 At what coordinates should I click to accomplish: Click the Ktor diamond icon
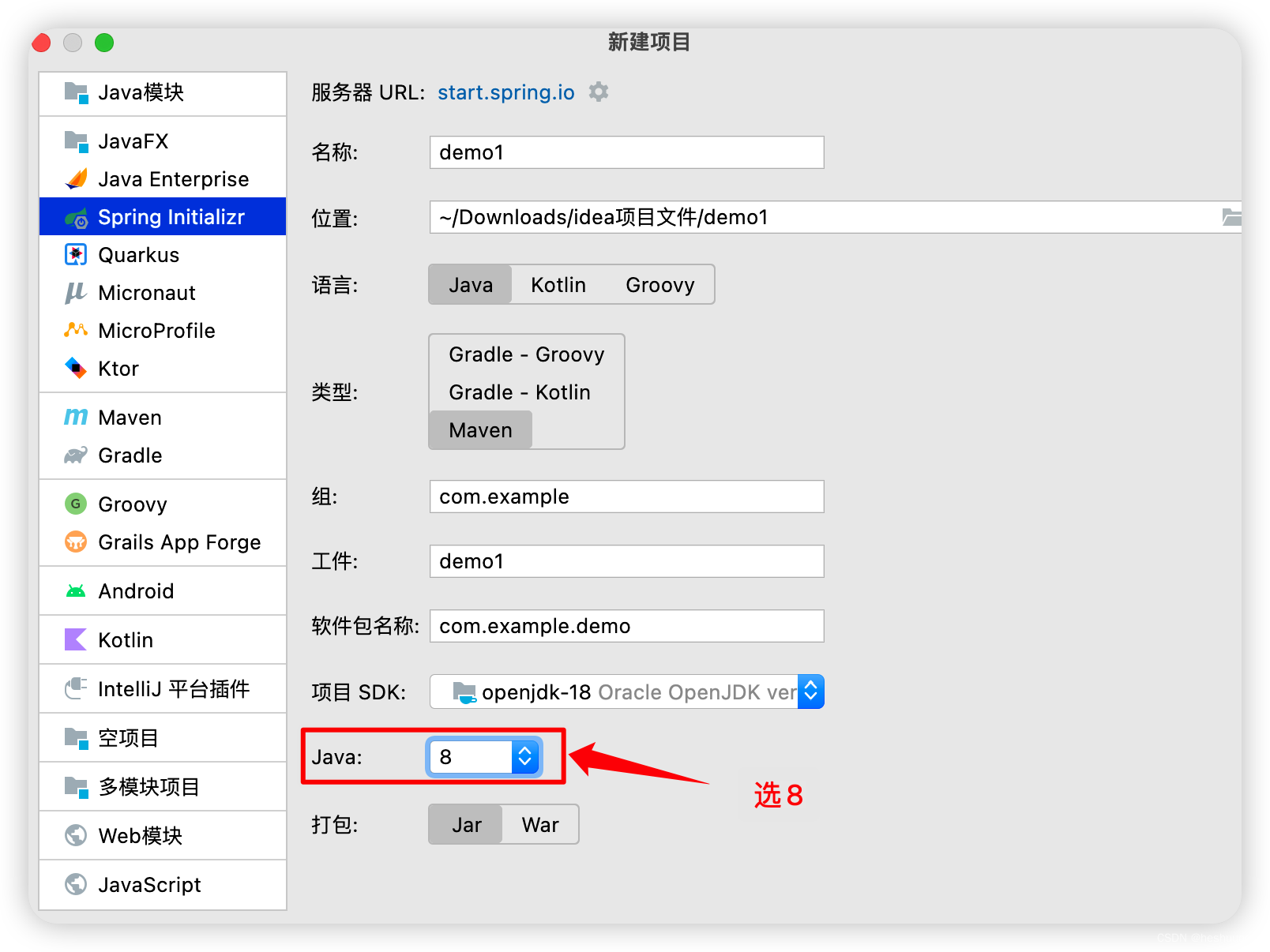76,368
